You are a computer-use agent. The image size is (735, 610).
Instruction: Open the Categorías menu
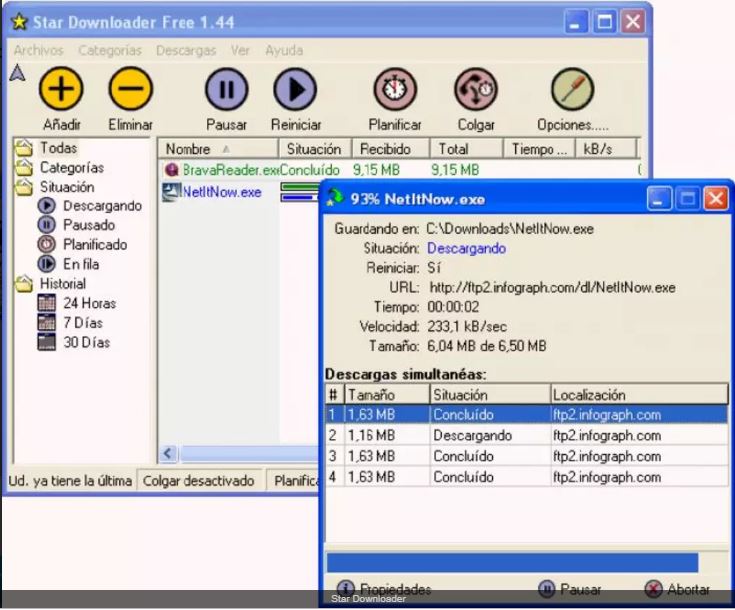(x=110, y=50)
